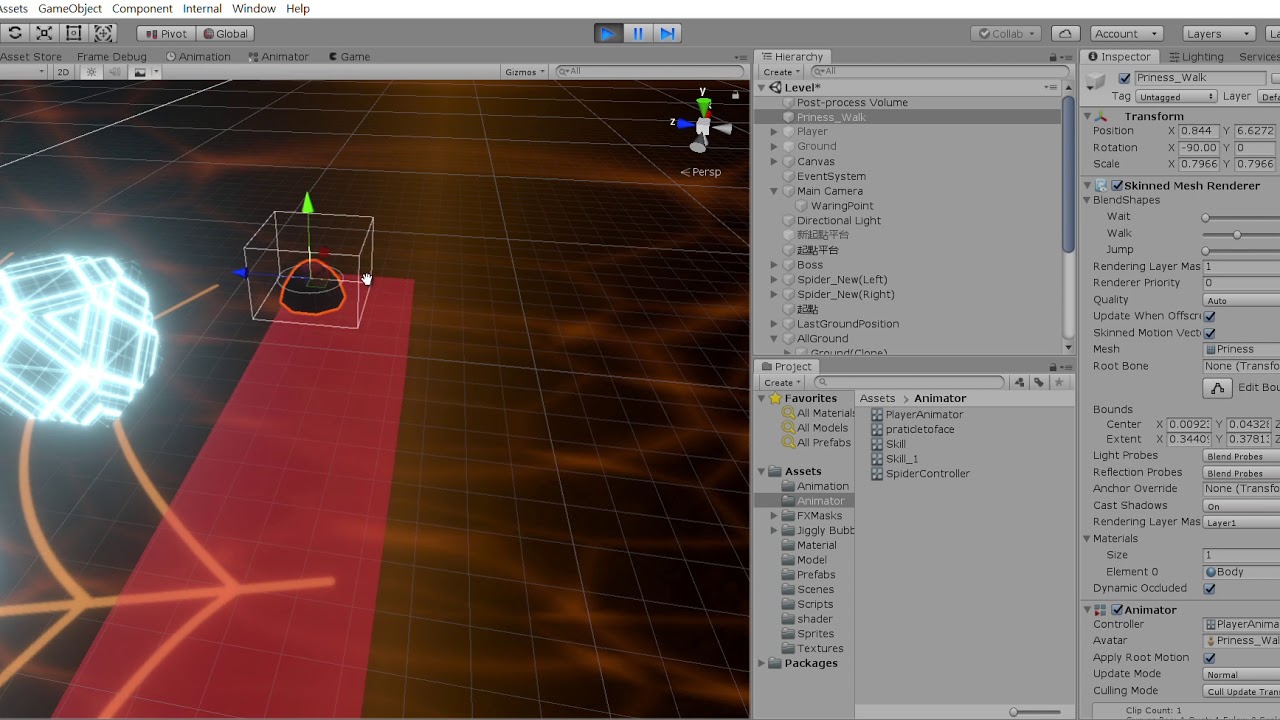Toggle scene lighting with the sun icon
The image size is (1280, 720).
pos(92,72)
